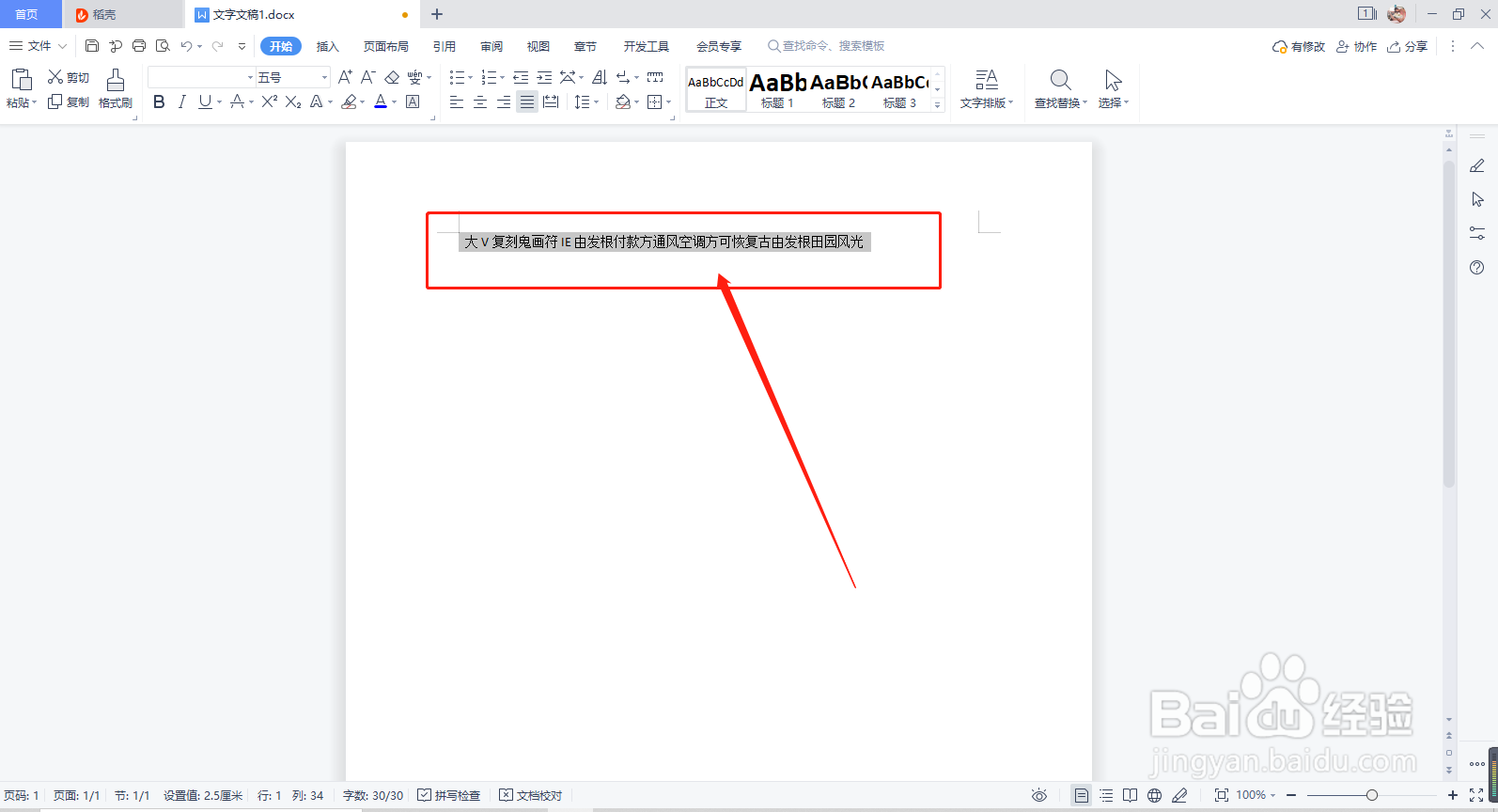Click the sort A-Z icon
Viewport: 1498px width, 812px height.
[x=600, y=77]
